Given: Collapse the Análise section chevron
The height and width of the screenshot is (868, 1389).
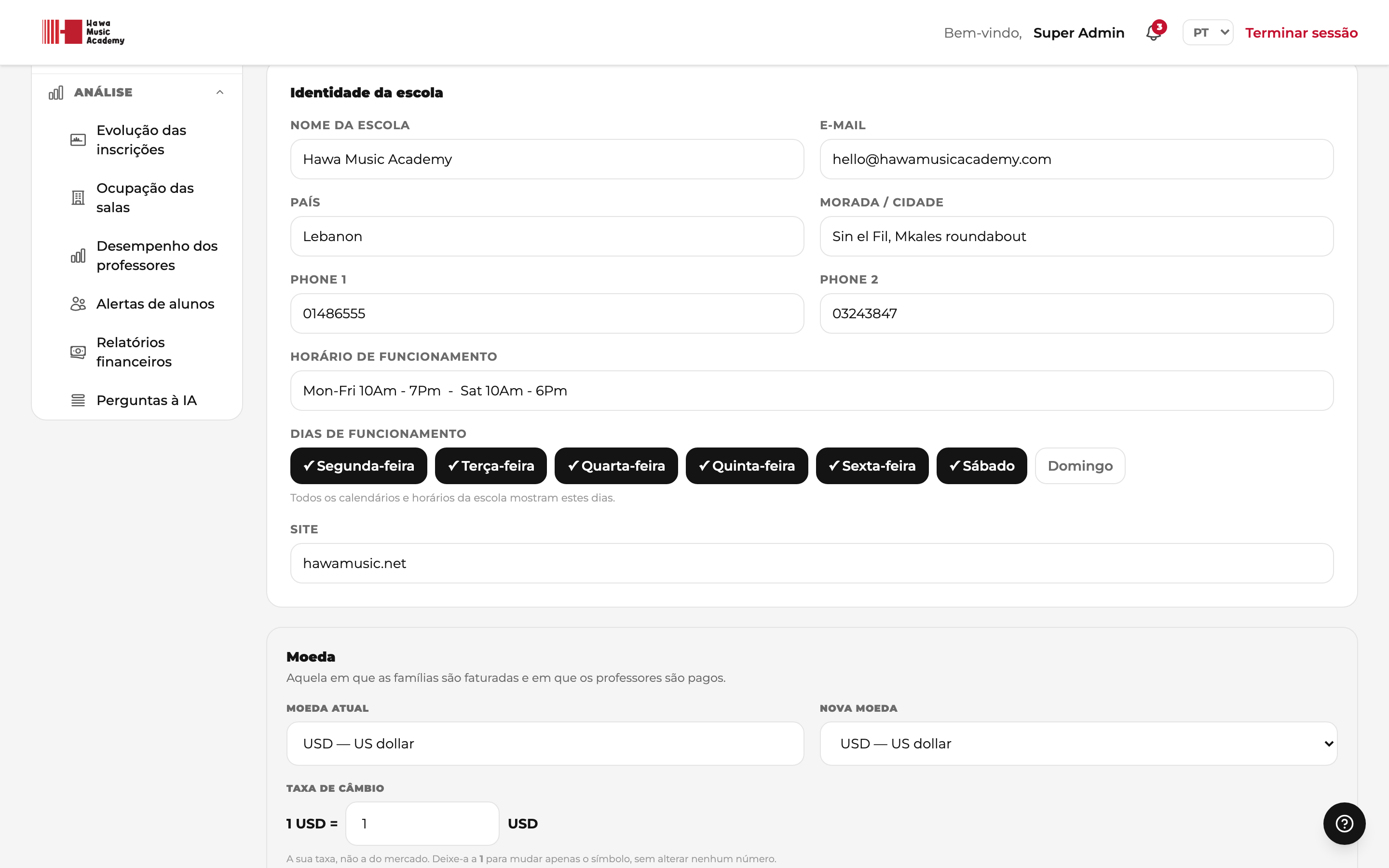Looking at the screenshot, I should 220,93.
